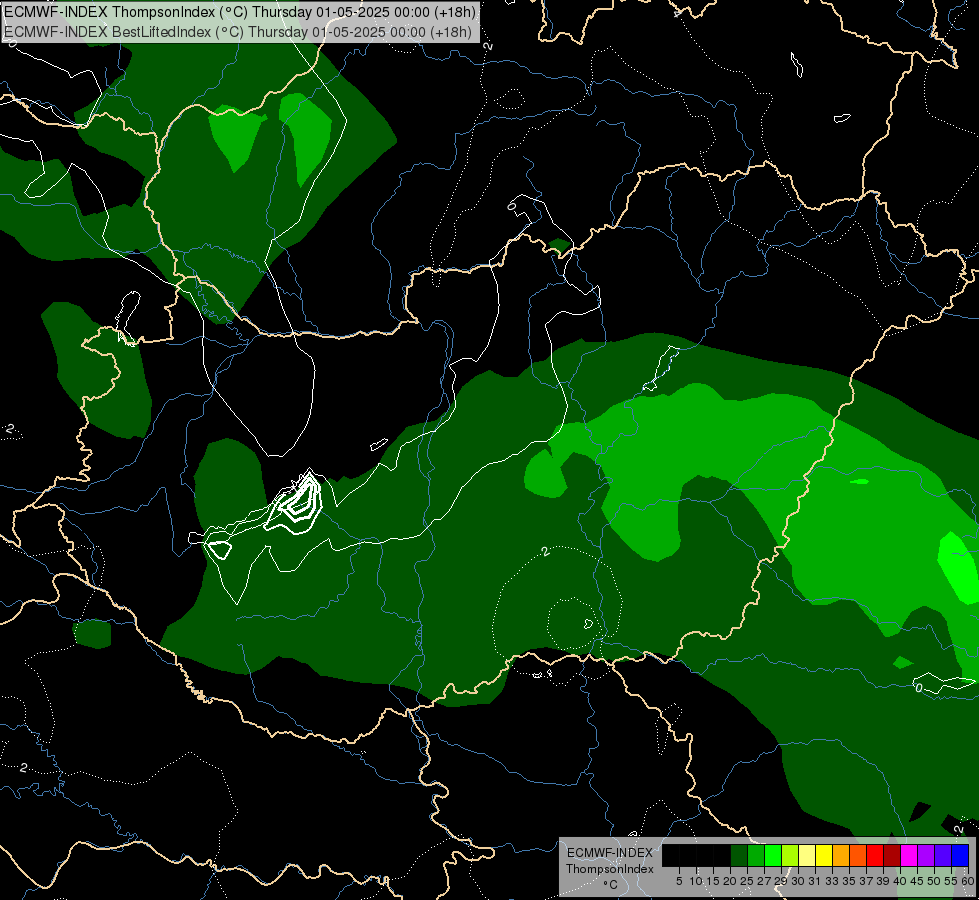Select the pure yellow 31-33 legend swatch
979x900 pixels.
pos(824,855)
